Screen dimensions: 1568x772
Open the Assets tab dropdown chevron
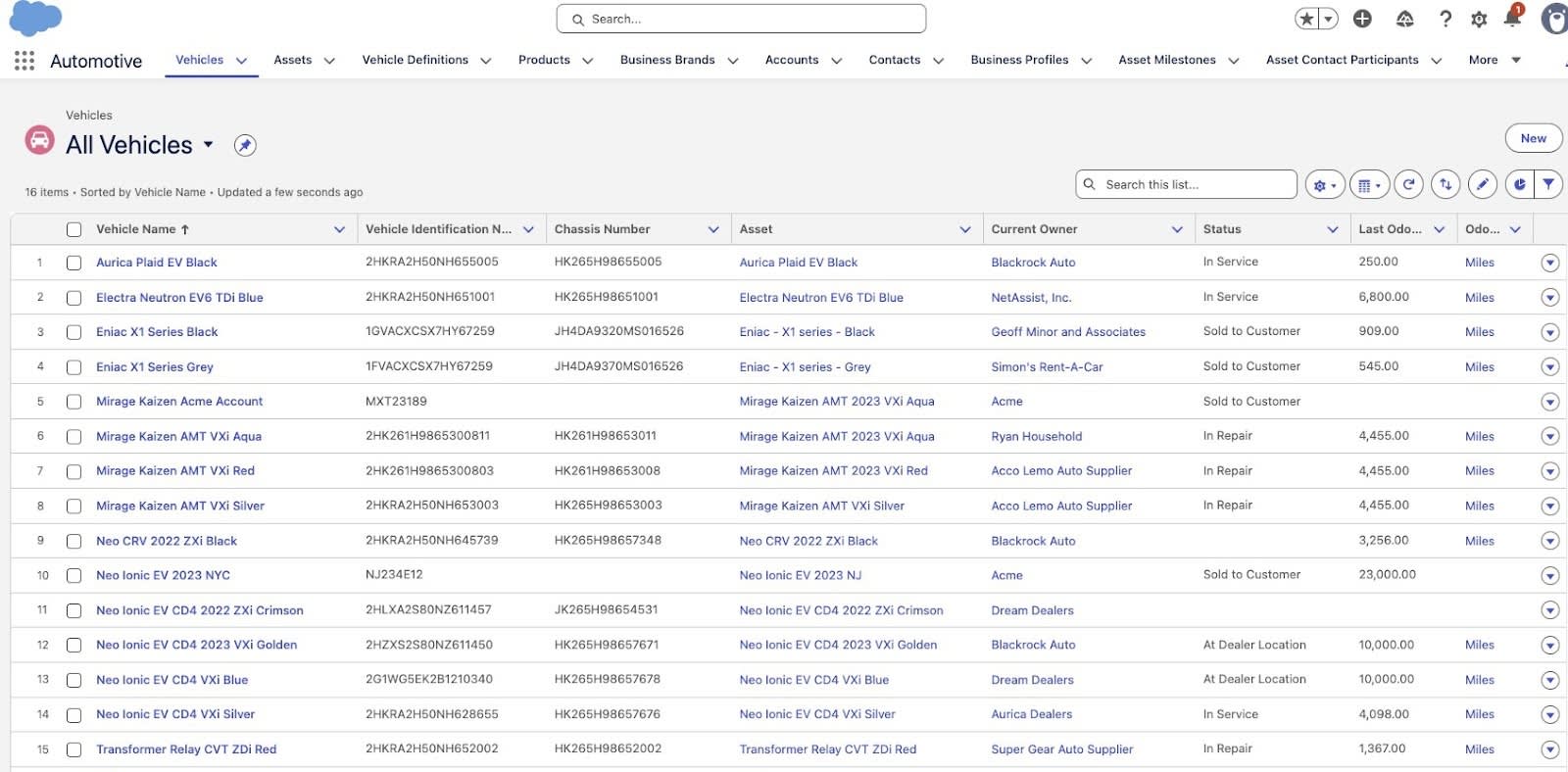tap(329, 61)
